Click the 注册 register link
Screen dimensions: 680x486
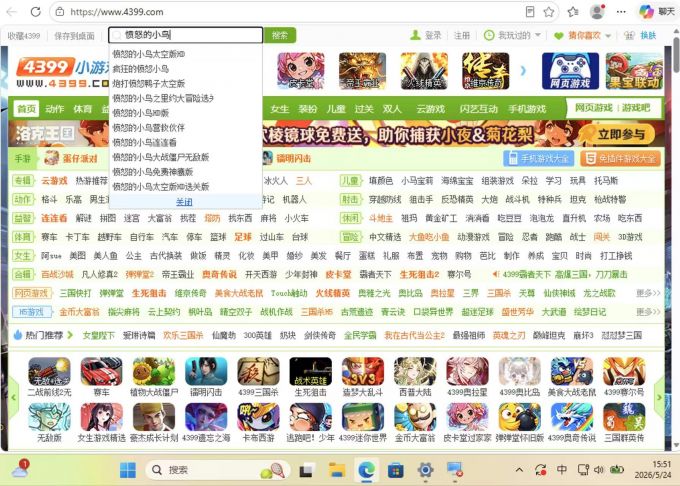(x=462, y=36)
